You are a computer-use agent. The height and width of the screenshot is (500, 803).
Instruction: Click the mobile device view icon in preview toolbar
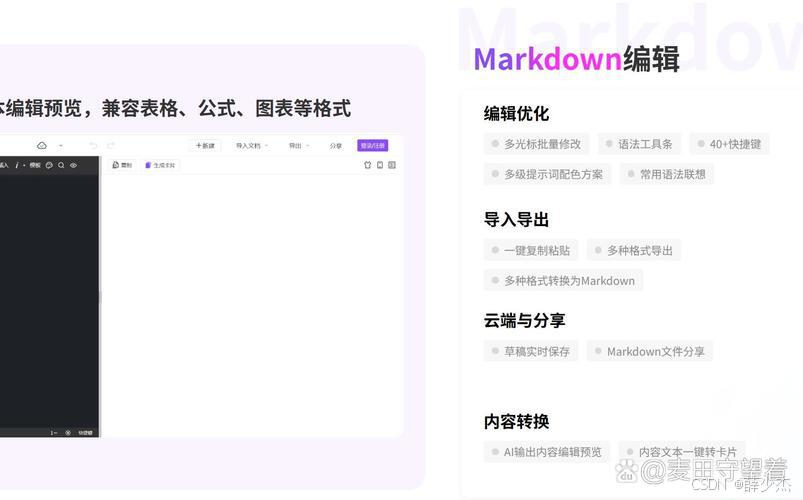point(380,165)
